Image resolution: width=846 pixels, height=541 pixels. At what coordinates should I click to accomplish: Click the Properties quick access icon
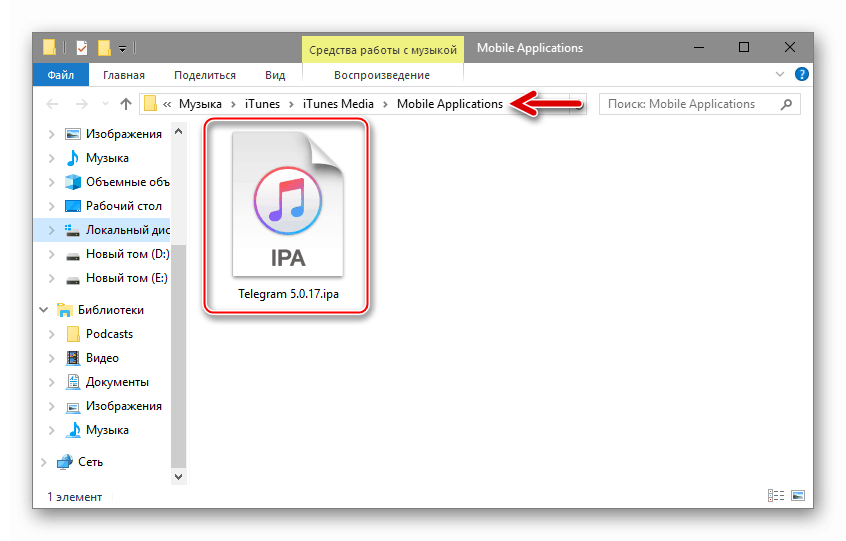81,48
